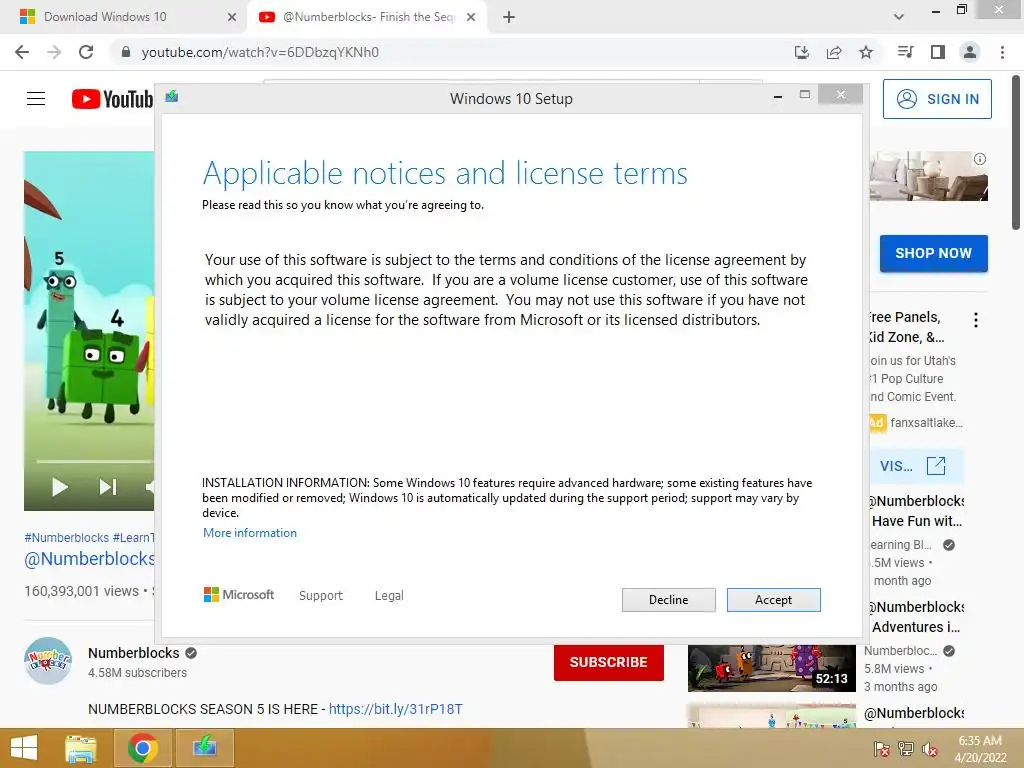Click the SHOP NOW ad button
The height and width of the screenshot is (768, 1024).
933,253
